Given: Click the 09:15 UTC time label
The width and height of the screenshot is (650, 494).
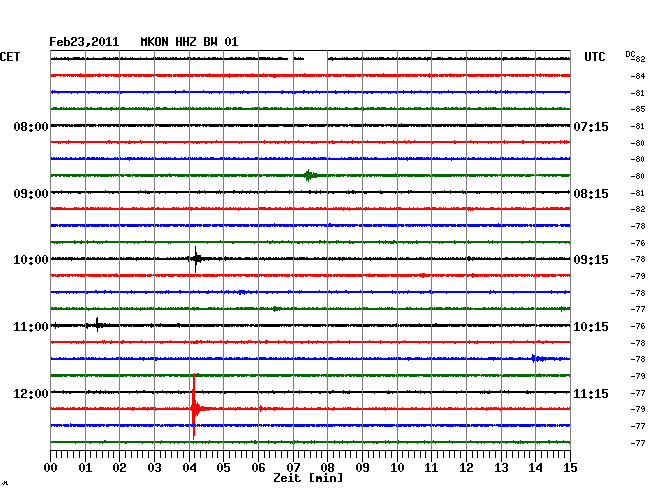Looking at the screenshot, I should [591, 260].
